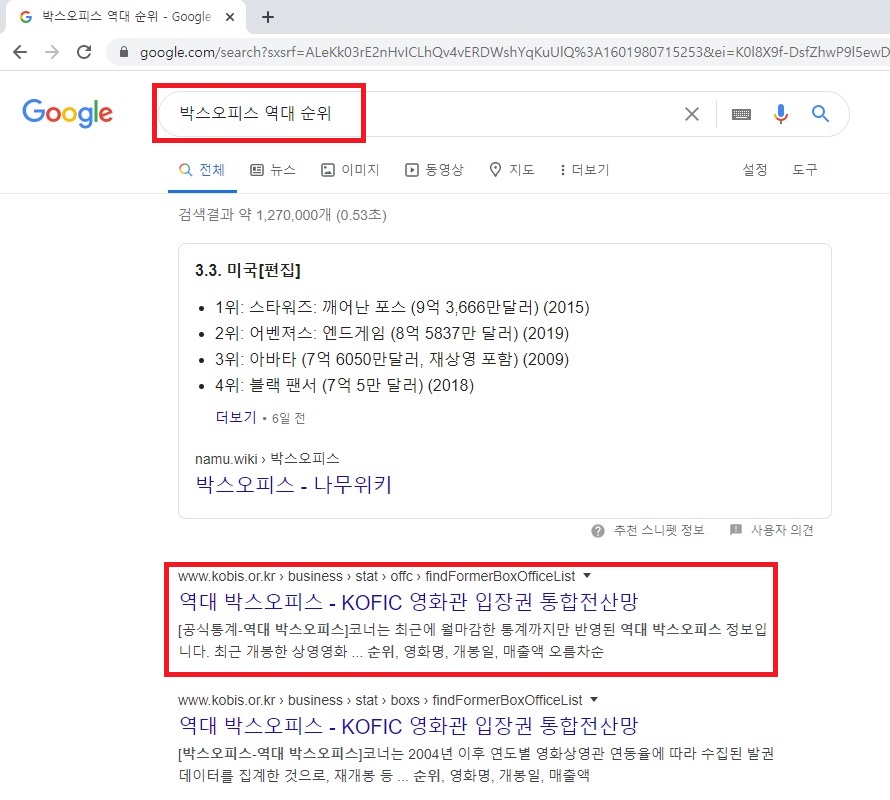Screen dimensions: 890x800
Task: Expand the 더보기 menu in search tabs
Action: [584, 170]
